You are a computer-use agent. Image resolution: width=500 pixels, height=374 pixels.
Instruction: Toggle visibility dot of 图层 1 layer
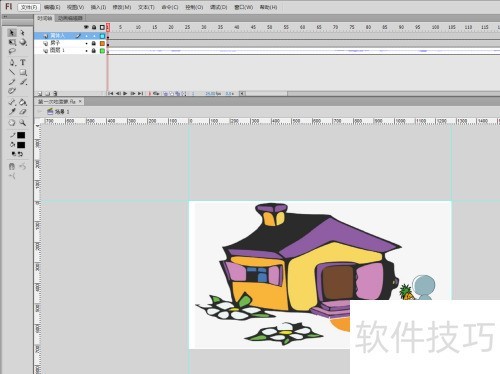86,51
